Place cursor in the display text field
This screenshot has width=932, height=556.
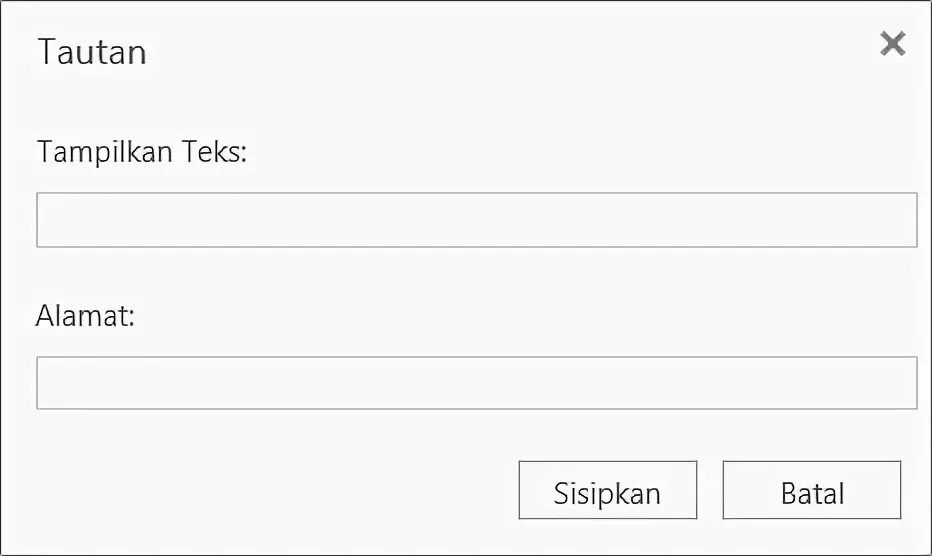pyautogui.click(x=476, y=220)
